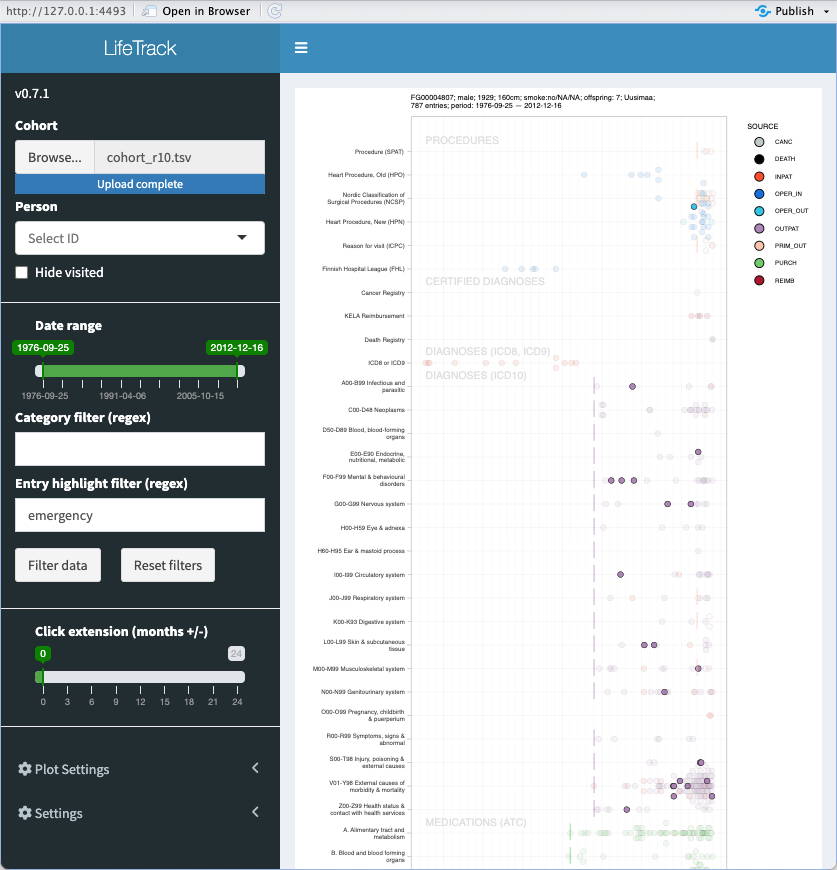The width and height of the screenshot is (837, 870).
Task: Open the Select ID person dropdown
Action: [140, 238]
